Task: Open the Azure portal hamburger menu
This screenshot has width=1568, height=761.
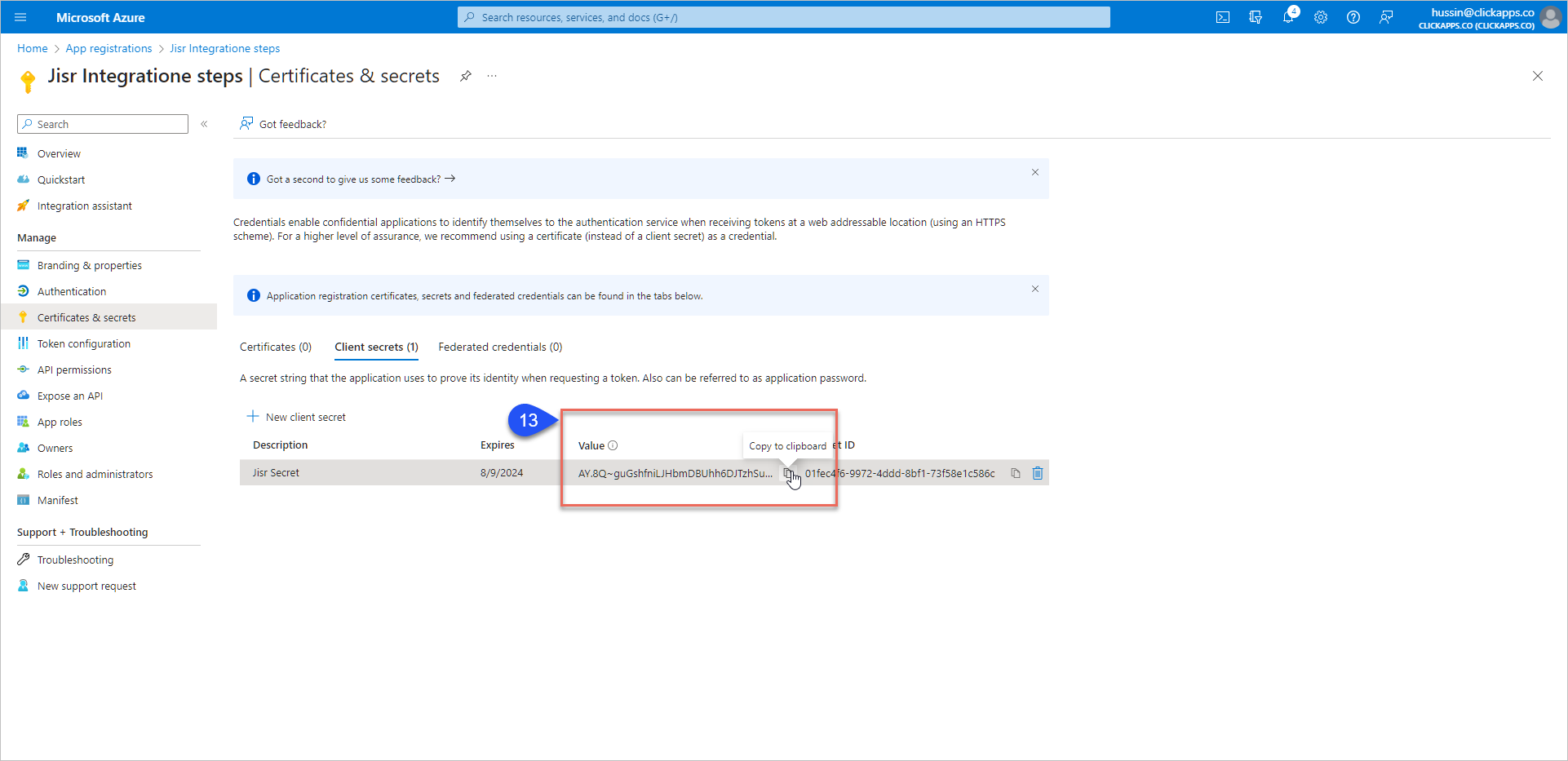Action: click(x=20, y=17)
